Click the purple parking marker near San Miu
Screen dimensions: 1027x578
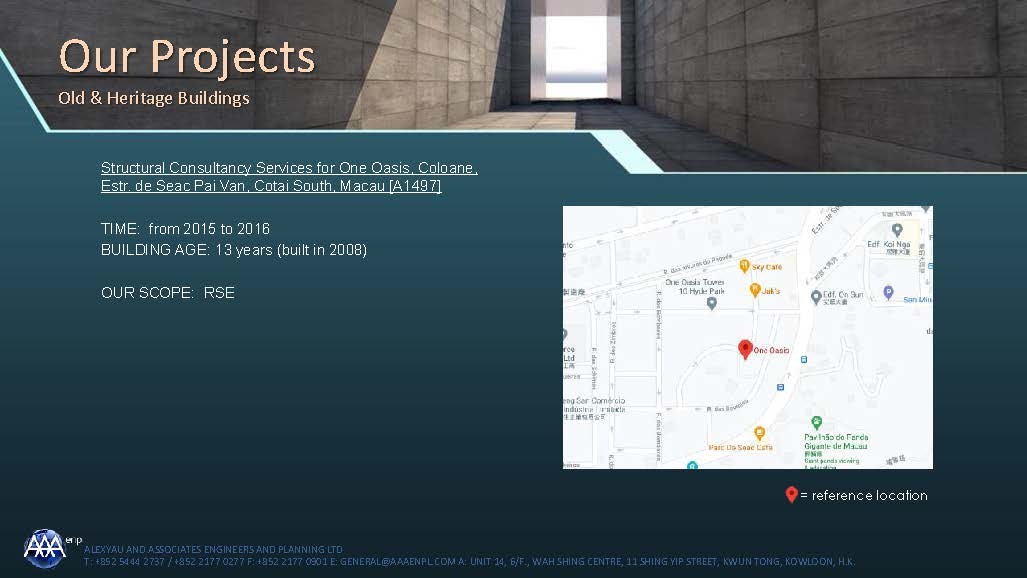[x=888, y=292]
